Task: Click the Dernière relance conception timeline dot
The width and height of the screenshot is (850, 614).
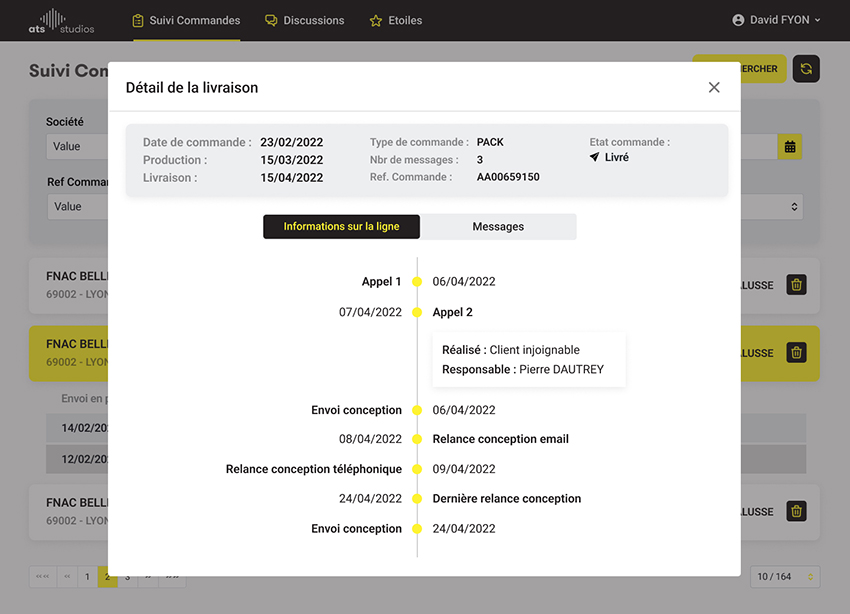Action: coord(417,499)
